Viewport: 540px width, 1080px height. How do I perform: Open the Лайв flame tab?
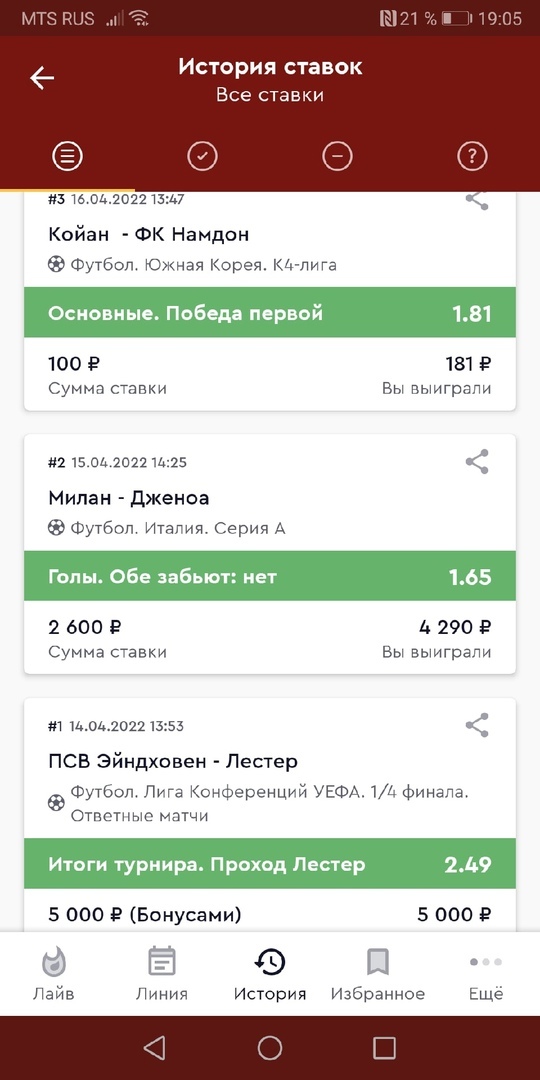(54, 974)
